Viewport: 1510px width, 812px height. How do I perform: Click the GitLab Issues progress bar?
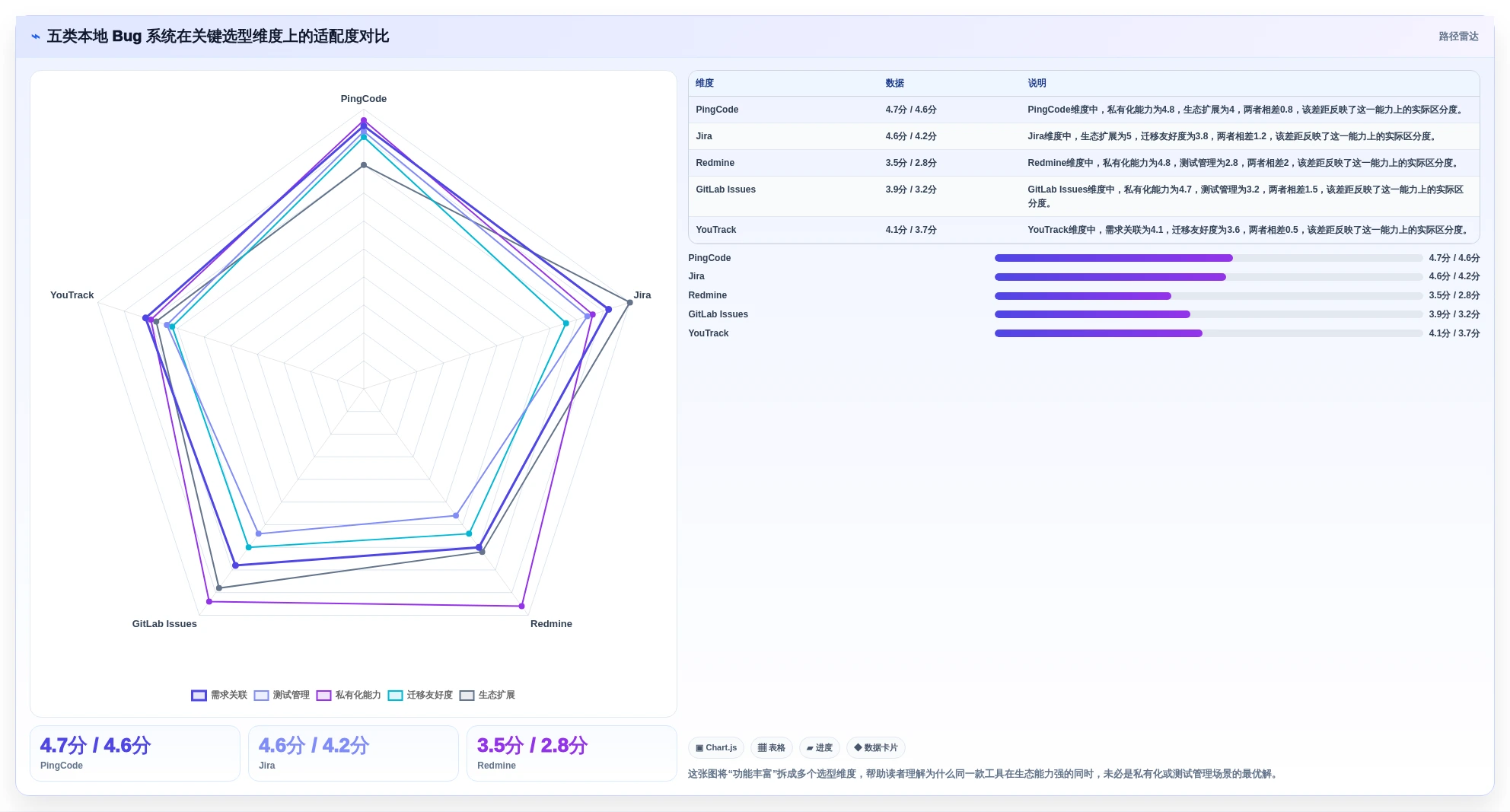click(x=1208, y=314)
